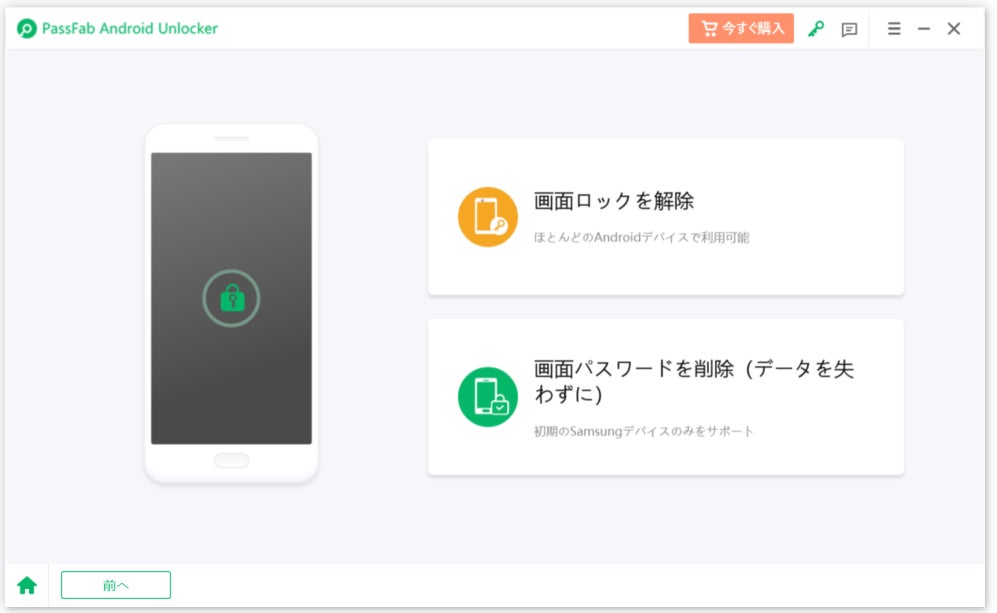
Task: Click ほとんどのAndroidデバイスで利用可能 subtitle
Action: coord(641,238)
